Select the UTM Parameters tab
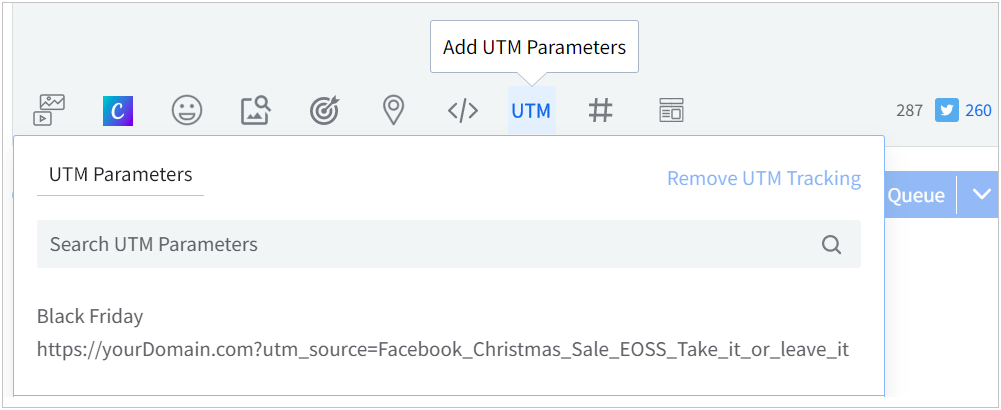This screenshot has width=1001, height=410. [120, 175]
